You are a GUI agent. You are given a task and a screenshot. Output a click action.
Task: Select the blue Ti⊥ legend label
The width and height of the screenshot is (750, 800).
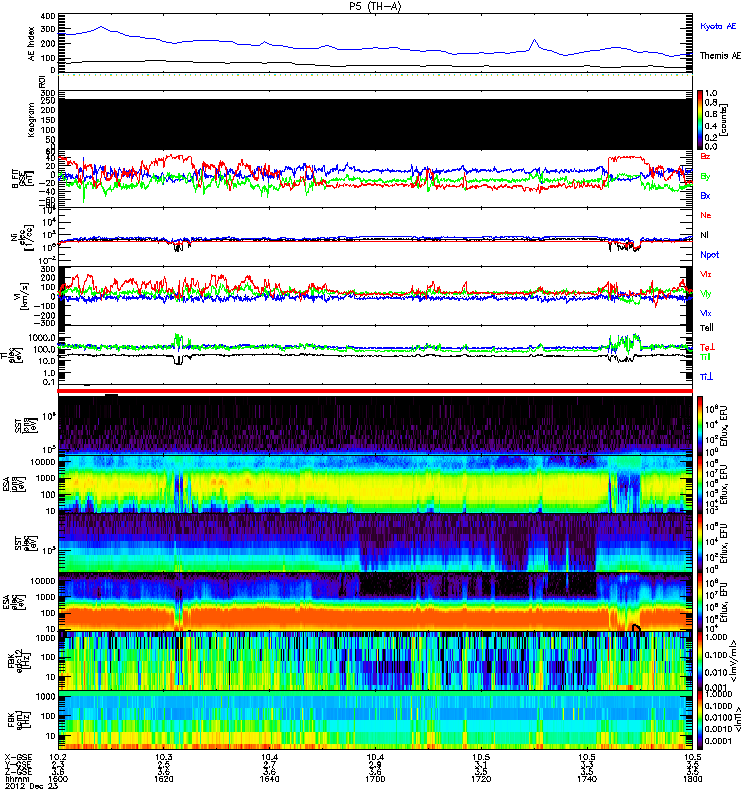(706, 377)
